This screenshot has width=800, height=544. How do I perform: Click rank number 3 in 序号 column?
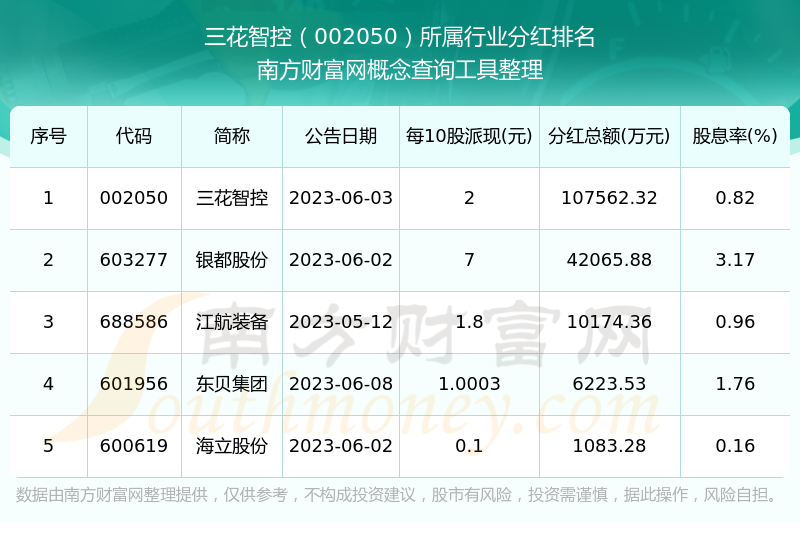pyautogui.click(x=48, y=322)
